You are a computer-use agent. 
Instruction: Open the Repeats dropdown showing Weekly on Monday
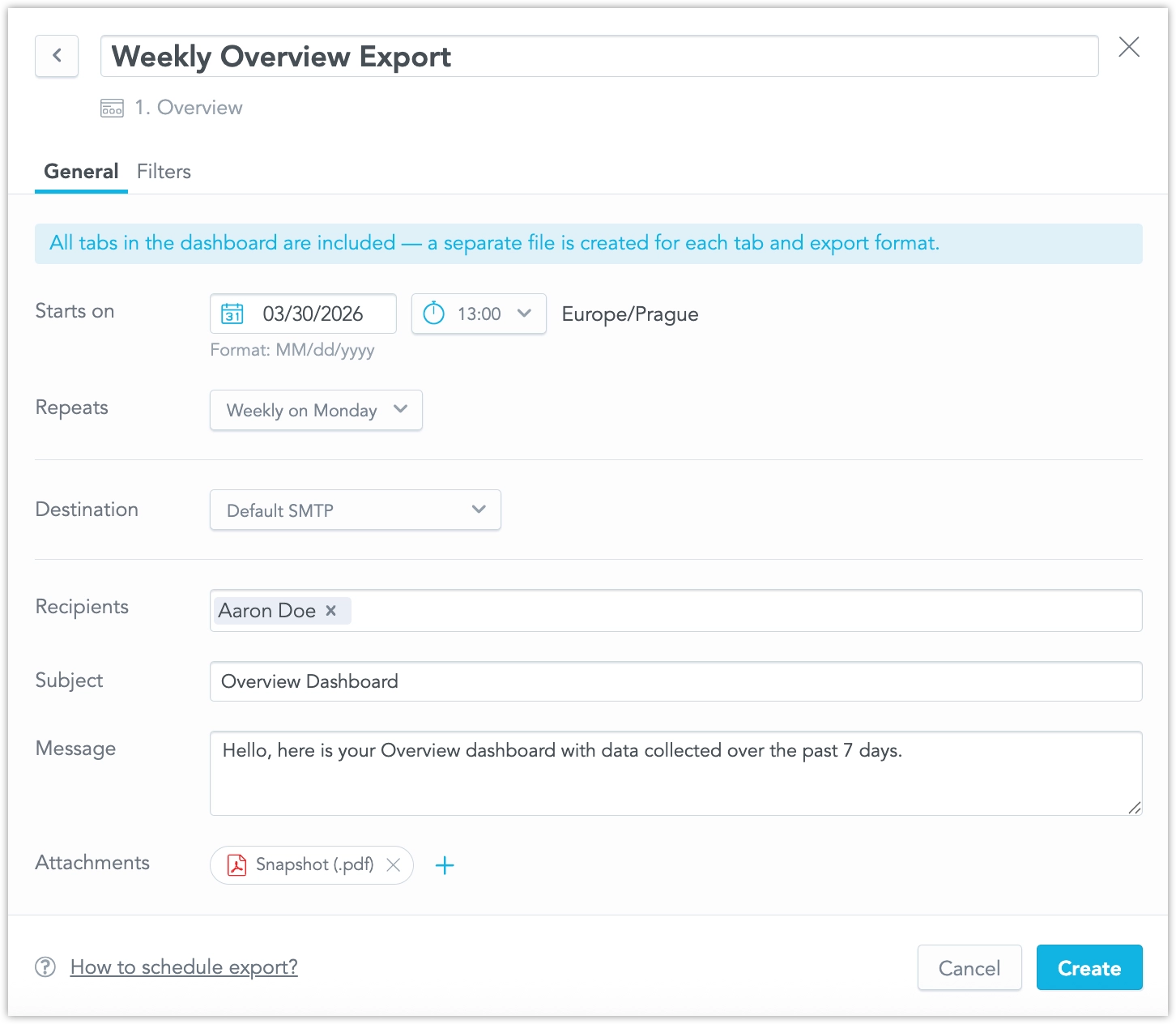[315, 410]
